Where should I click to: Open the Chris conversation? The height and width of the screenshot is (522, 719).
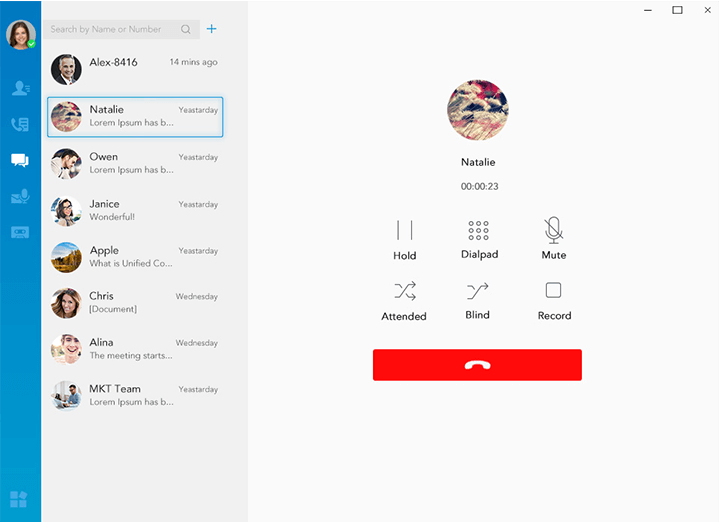(135, 303)
